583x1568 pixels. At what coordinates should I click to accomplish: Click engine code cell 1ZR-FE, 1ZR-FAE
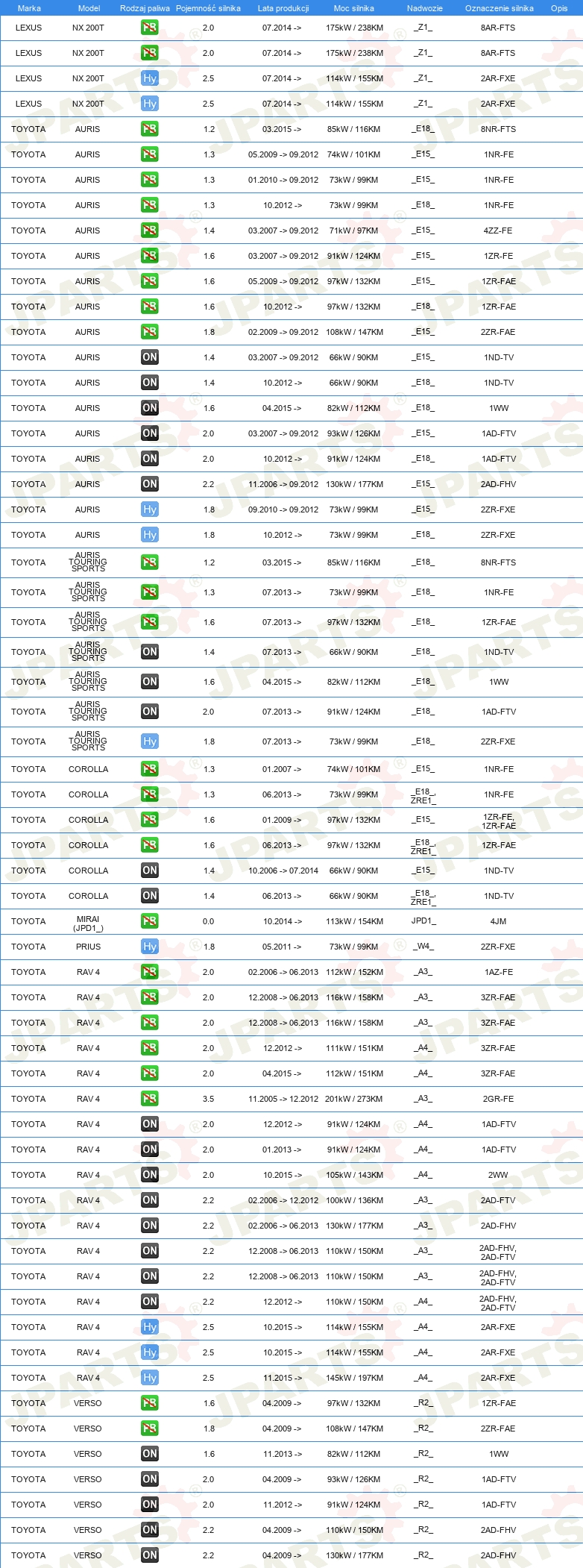499,821
